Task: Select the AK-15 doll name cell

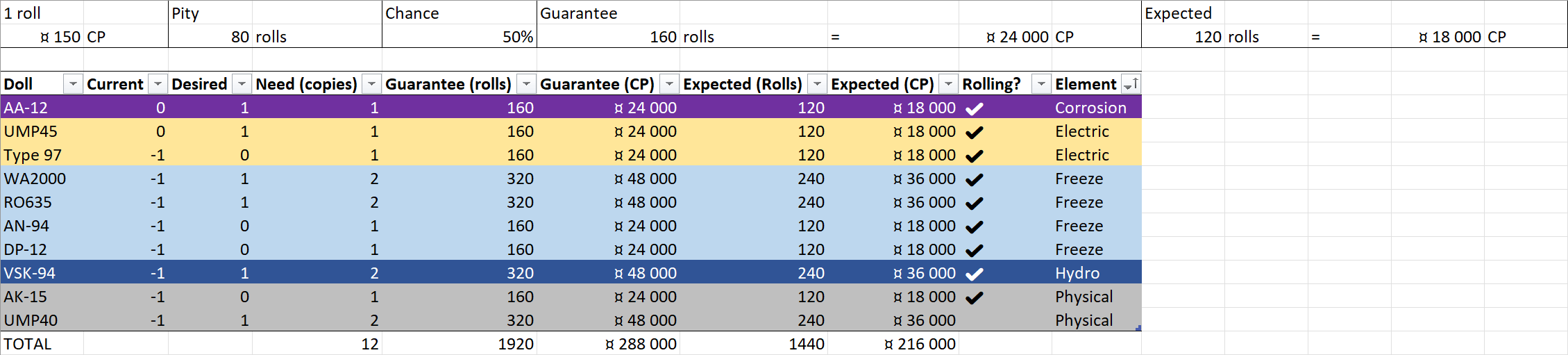Action: click(x=42, y=297)
